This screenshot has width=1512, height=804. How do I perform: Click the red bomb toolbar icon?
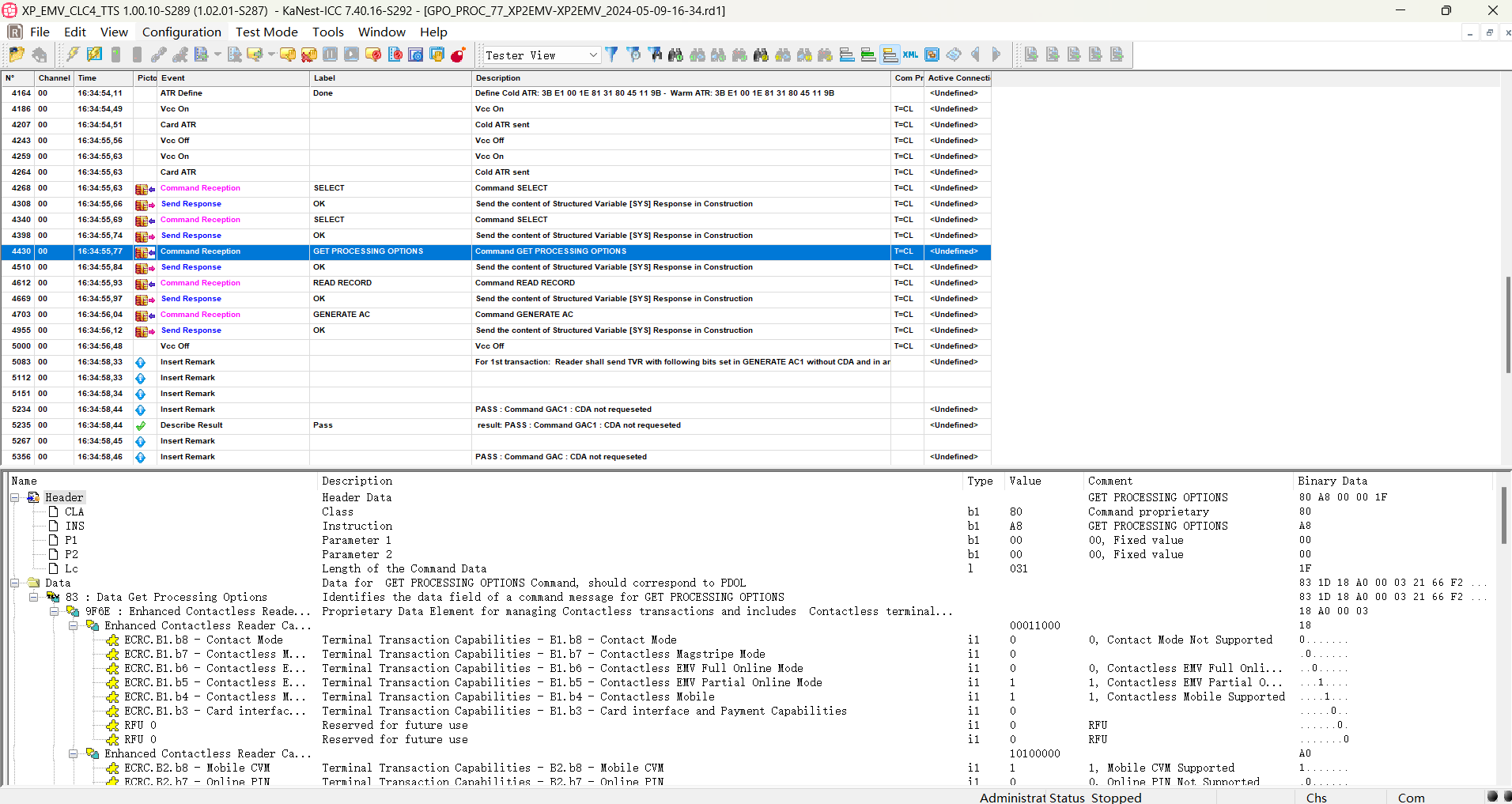[x=458, y=55]
